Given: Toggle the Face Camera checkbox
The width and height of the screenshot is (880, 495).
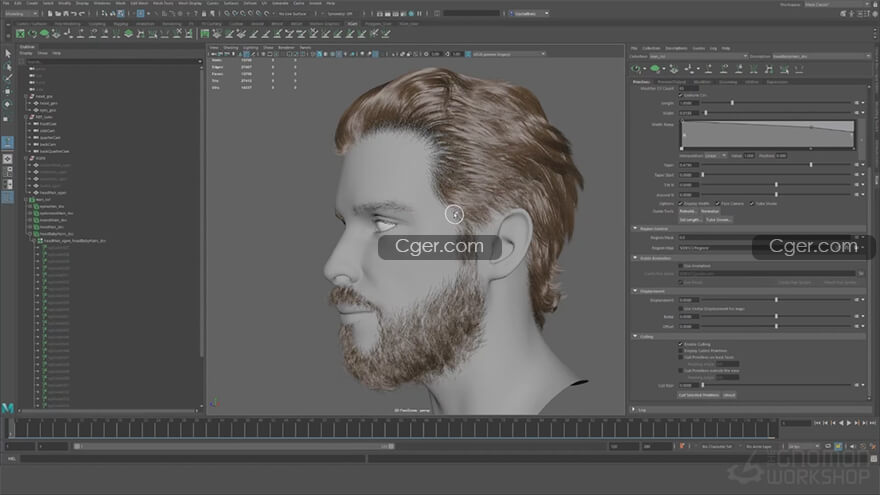Looking at the screenshot, I should [x=718, y=203].
